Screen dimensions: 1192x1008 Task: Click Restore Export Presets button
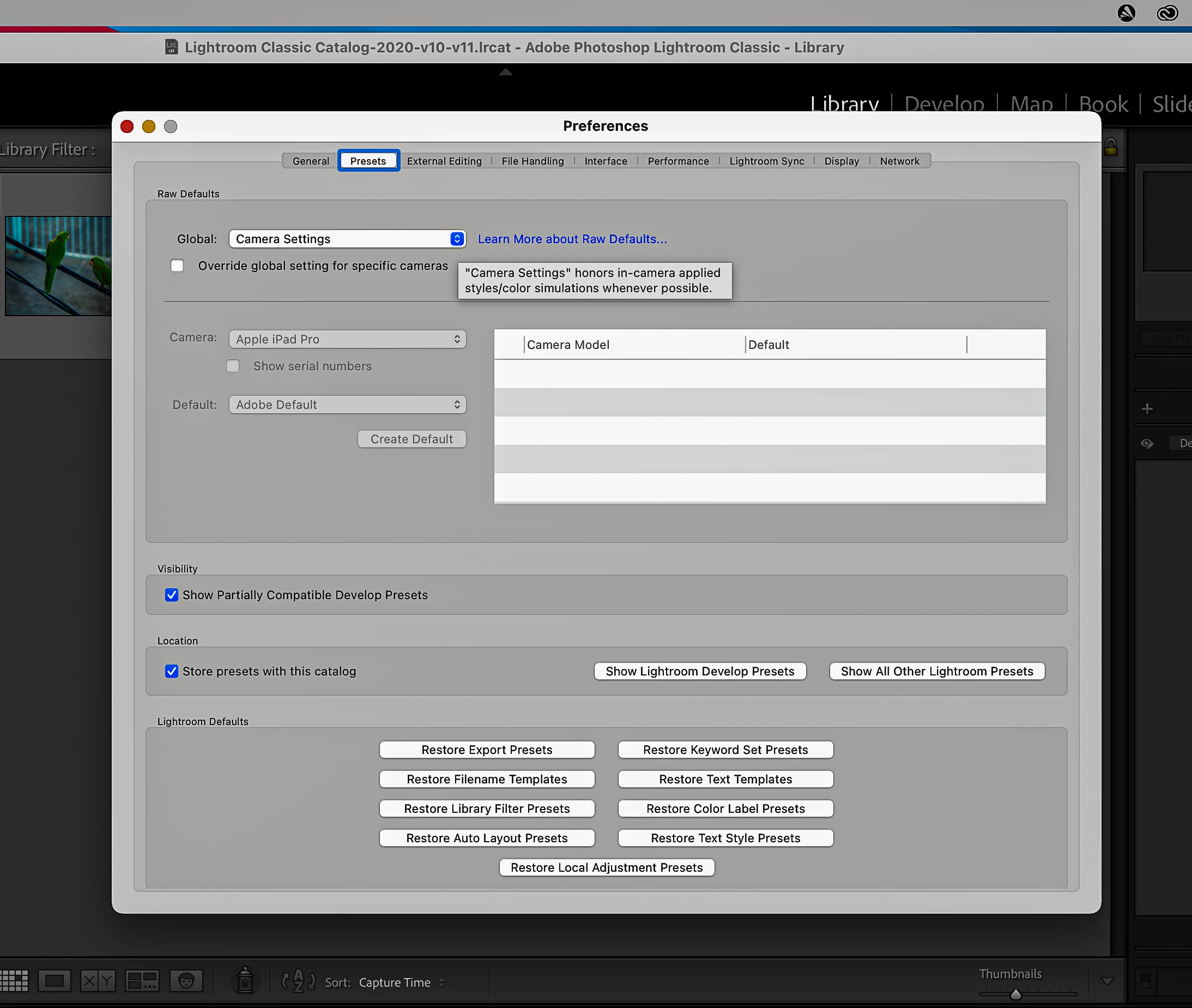point(487,750)
